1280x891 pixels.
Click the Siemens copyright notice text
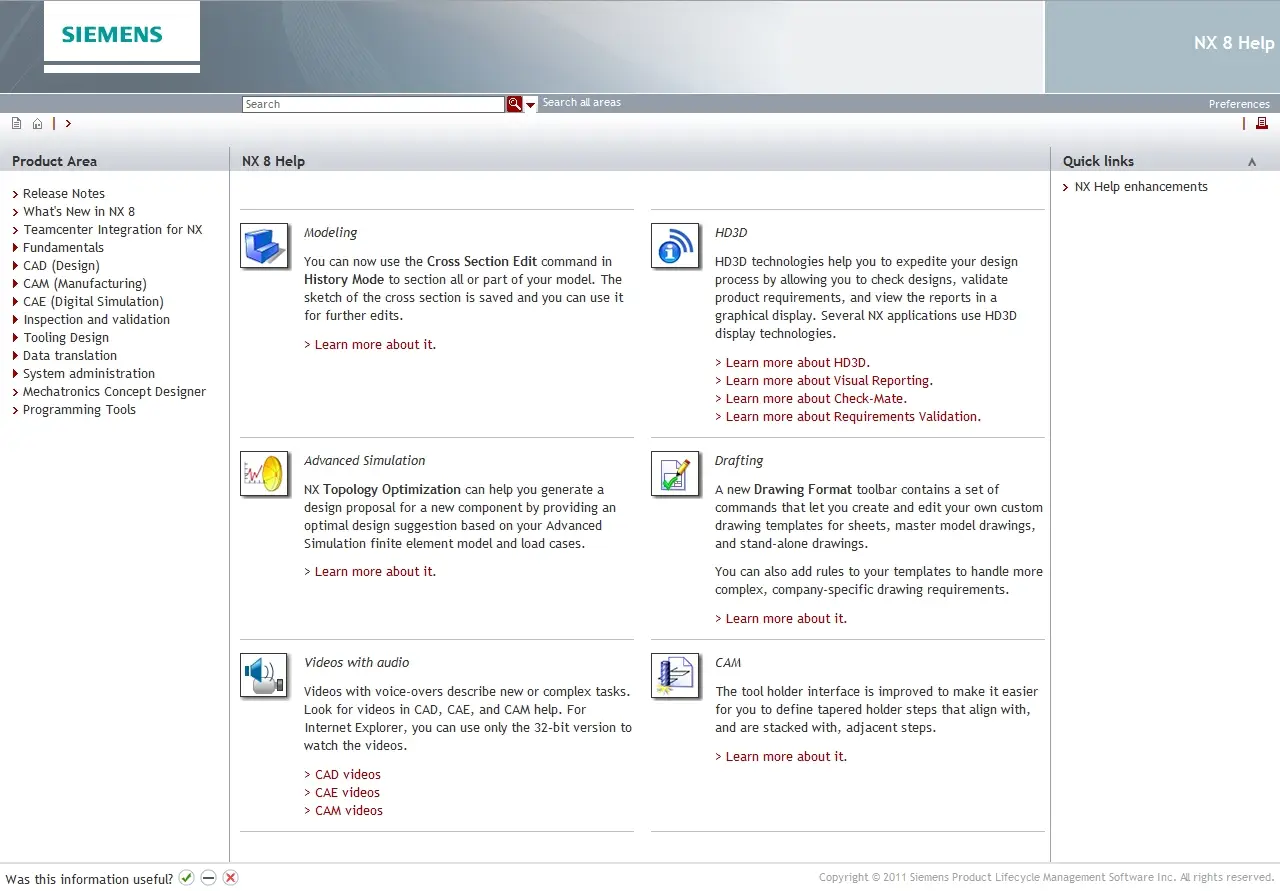[x=1046, y=877]
